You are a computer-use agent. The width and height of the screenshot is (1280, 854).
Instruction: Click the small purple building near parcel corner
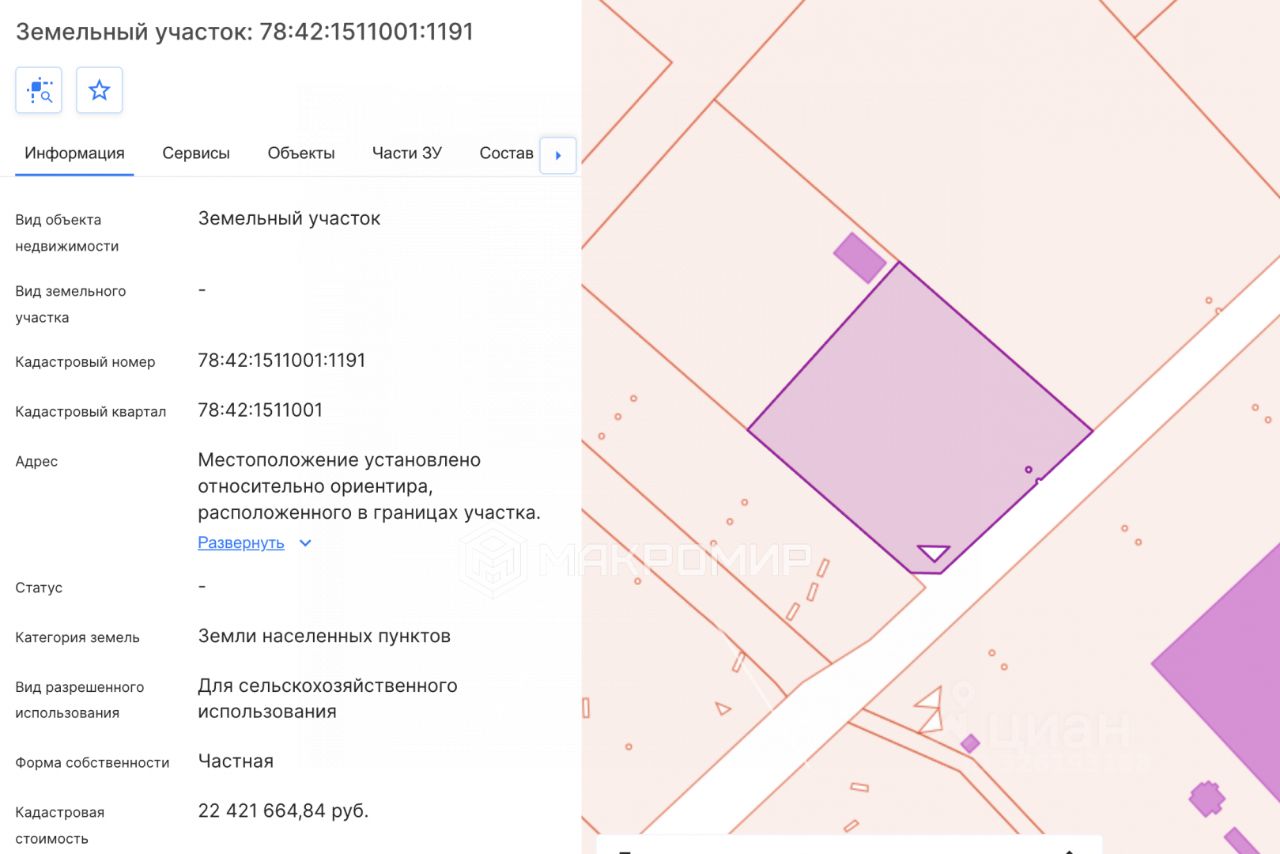[860, 257]
